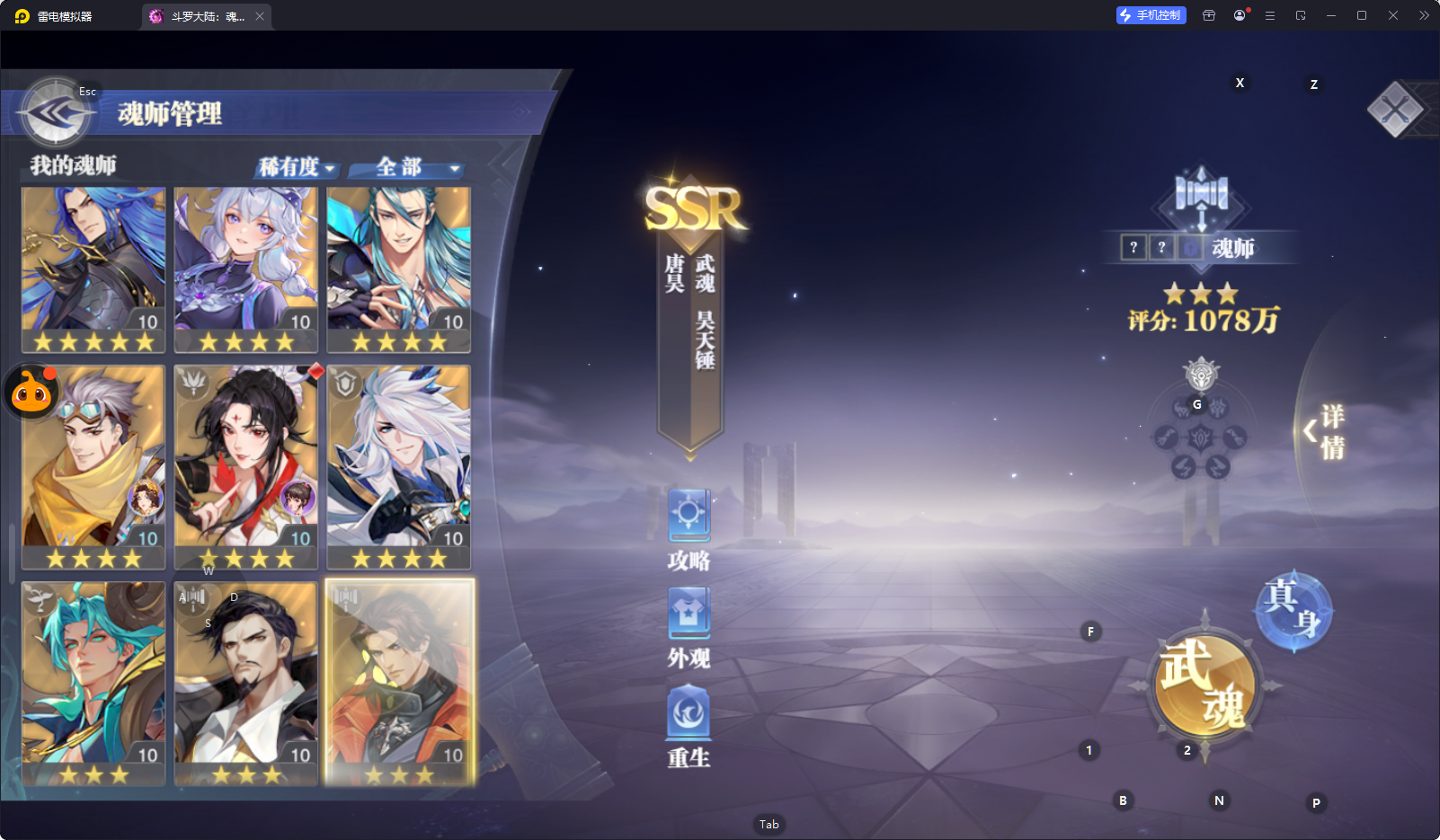Image resolution: width=1440 pixels, height=840 pixels.
Task: Close the soul master screen with X
Action: pos(1394,111)
